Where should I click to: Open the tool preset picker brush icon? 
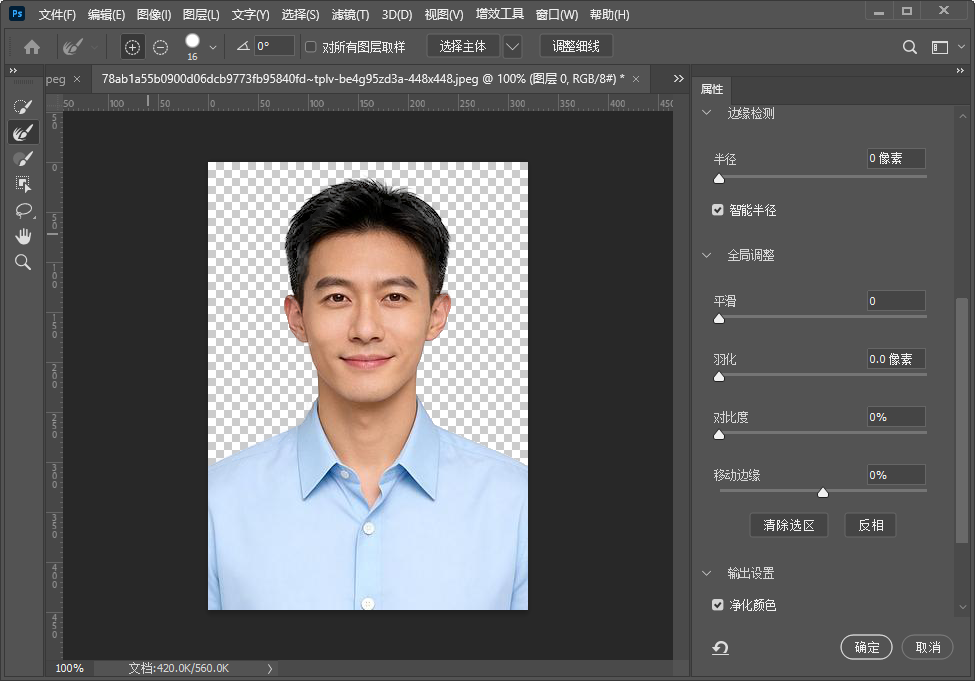[73, 47]
